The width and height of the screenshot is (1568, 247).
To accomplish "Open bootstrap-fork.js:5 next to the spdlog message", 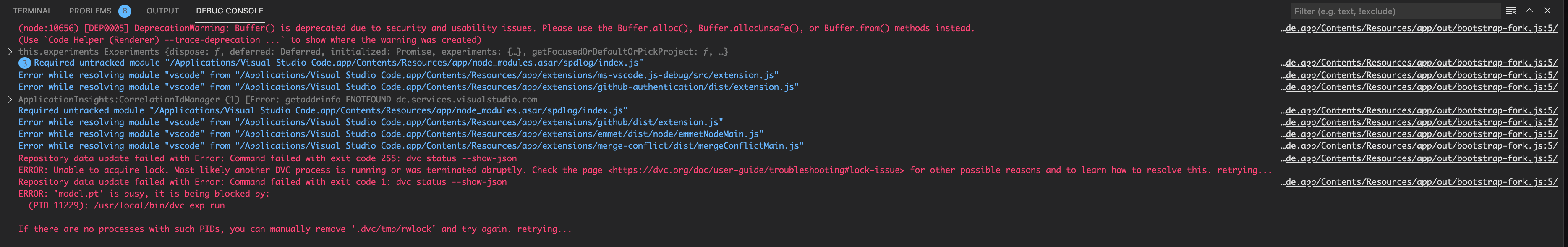I will click(1418, 63).
